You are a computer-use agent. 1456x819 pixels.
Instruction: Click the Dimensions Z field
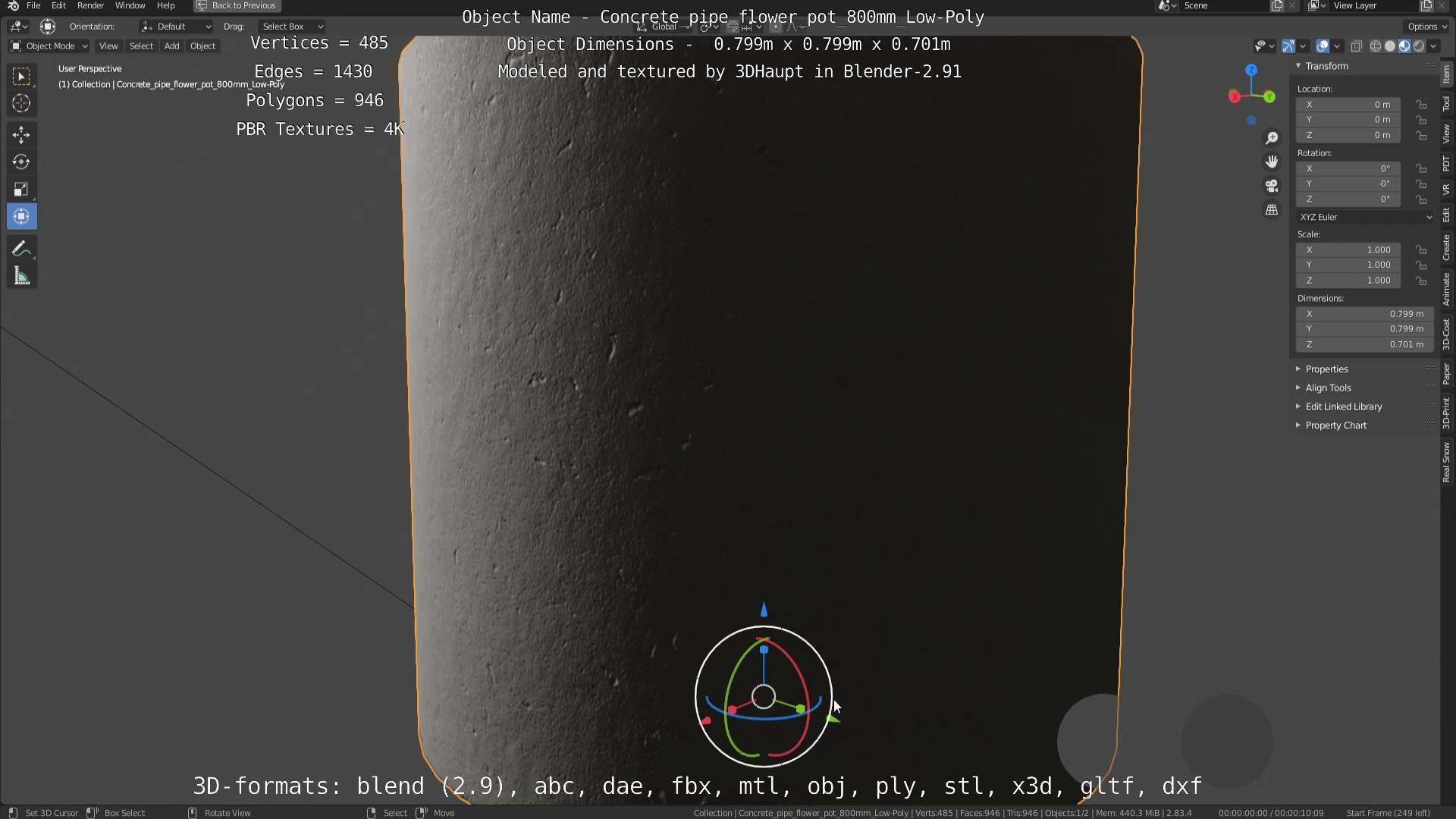pyautogui.click(x=1363, y=344)
